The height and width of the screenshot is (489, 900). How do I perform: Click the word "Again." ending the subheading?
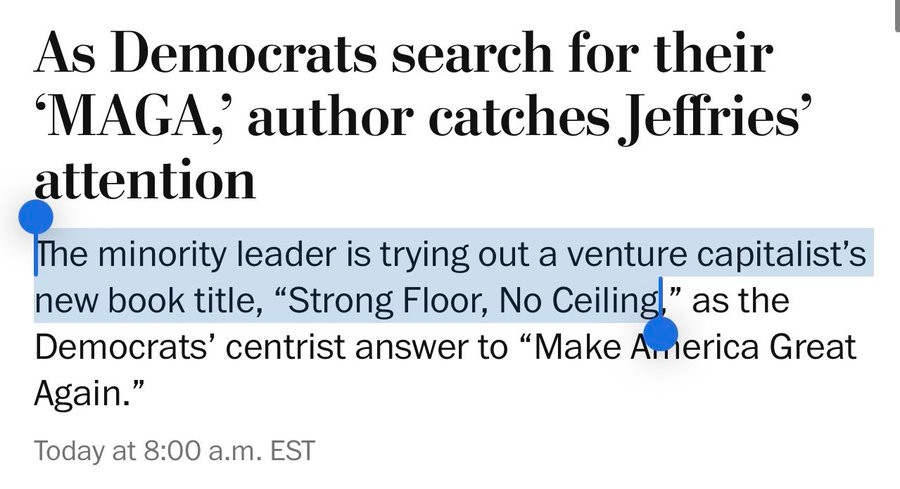click(91, 394)
